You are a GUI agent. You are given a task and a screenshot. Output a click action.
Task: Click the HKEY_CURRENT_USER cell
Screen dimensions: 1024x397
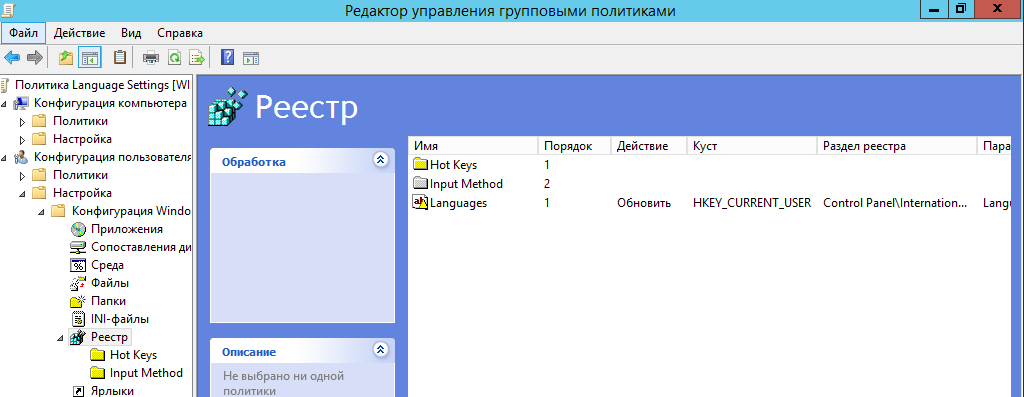(x=752, y=203)
